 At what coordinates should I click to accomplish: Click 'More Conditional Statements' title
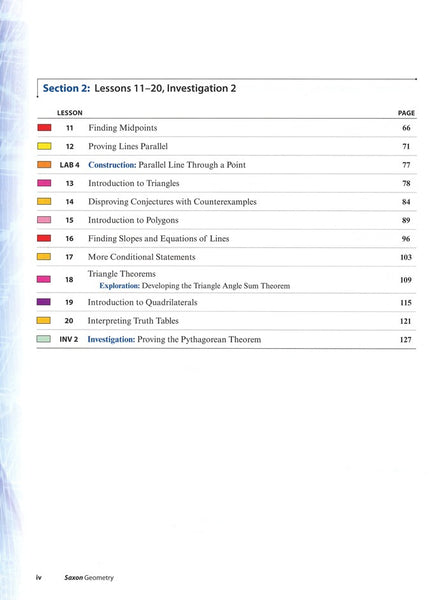[142, 257]
